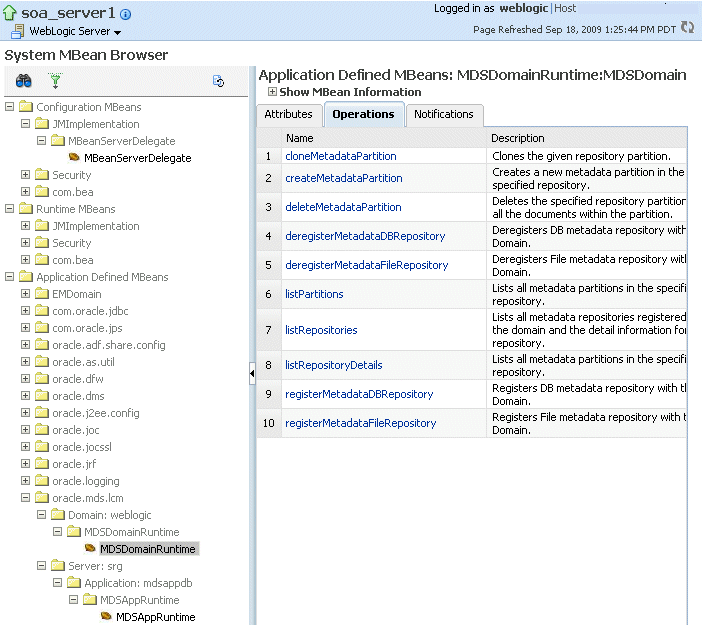The image size is (702, 625).
Task: Click the MBeanServerDelegate bean icon
Action: (x=74, y=157)
